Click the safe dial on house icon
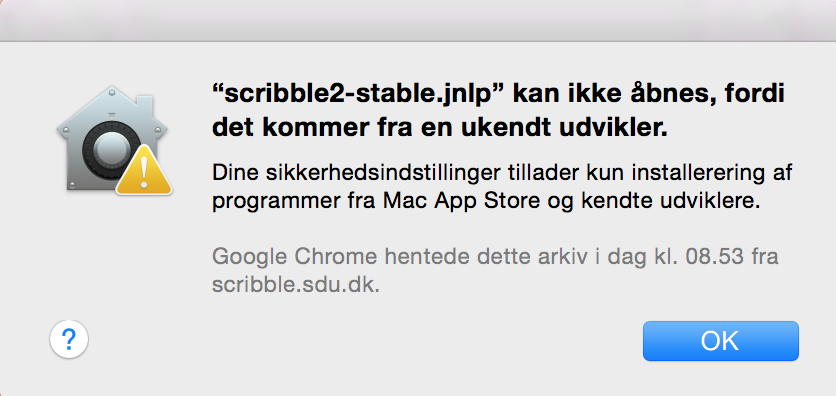The image size is (836, 396). 111,151
